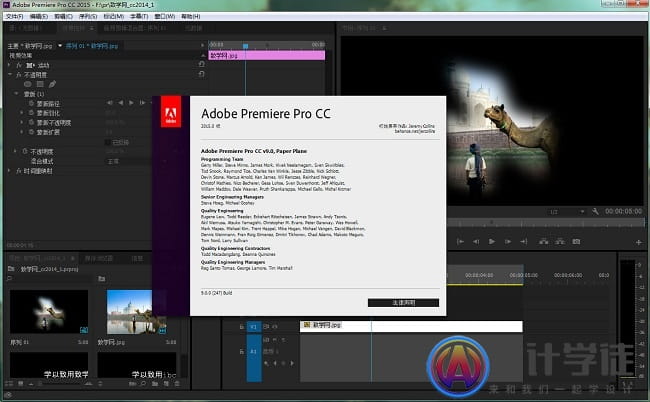Reset the Opacity effect in Effect Controls

[201, 74]
